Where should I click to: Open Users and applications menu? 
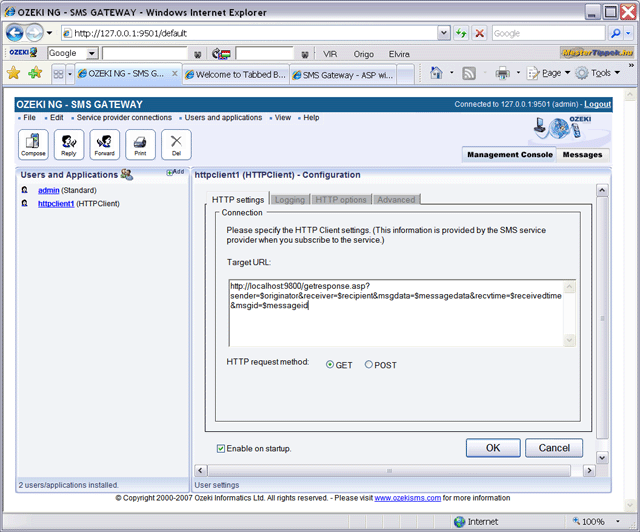223,118
